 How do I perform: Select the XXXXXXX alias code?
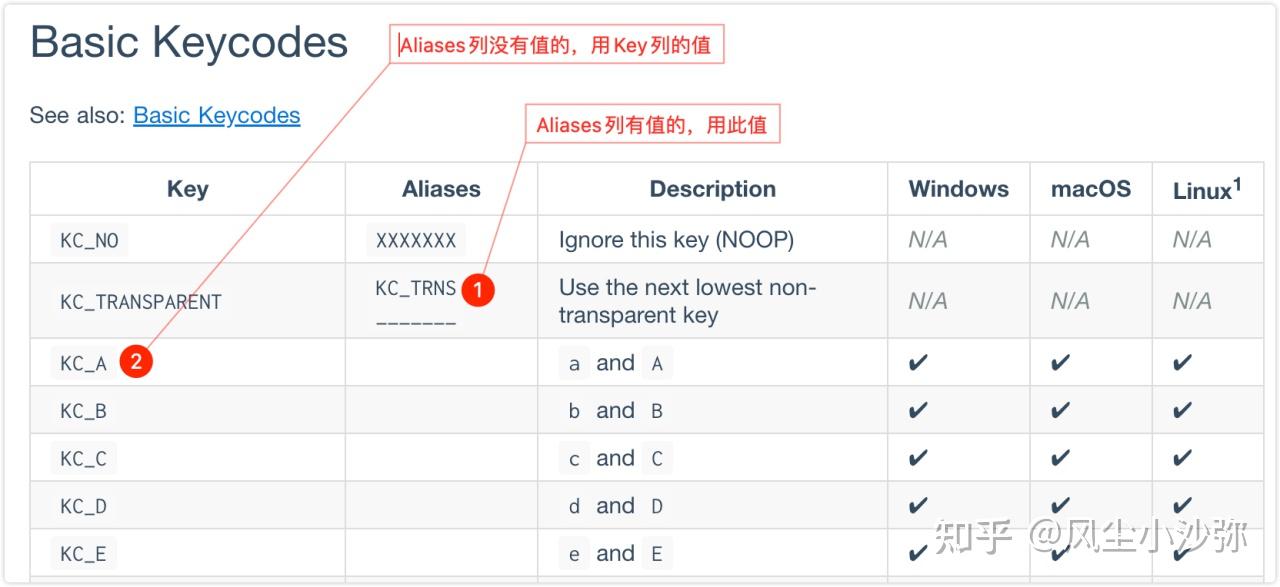point(416,240)
